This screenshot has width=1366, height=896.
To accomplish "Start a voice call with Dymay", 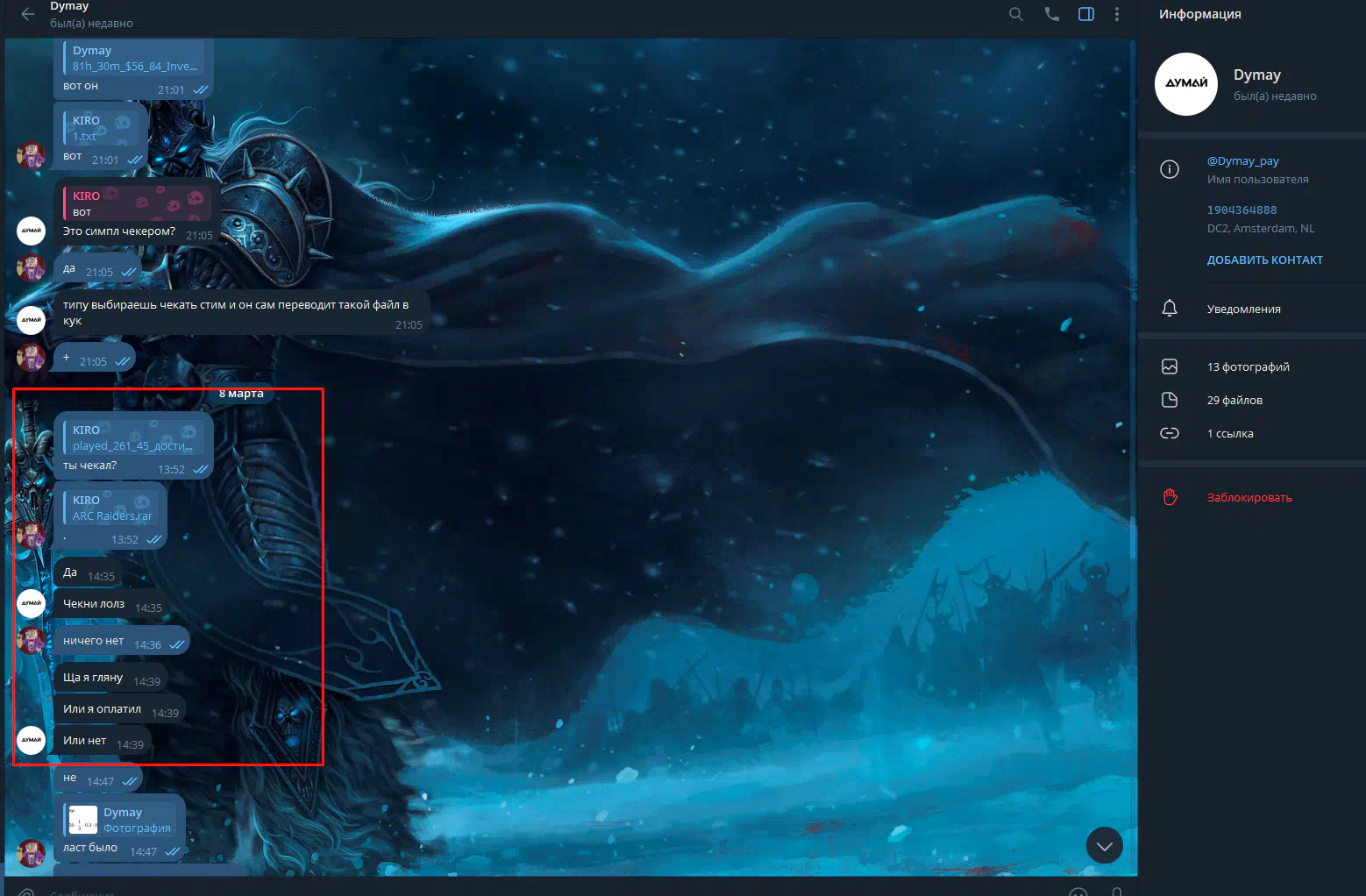I will pyautogui.click(x=1051, y=14).
